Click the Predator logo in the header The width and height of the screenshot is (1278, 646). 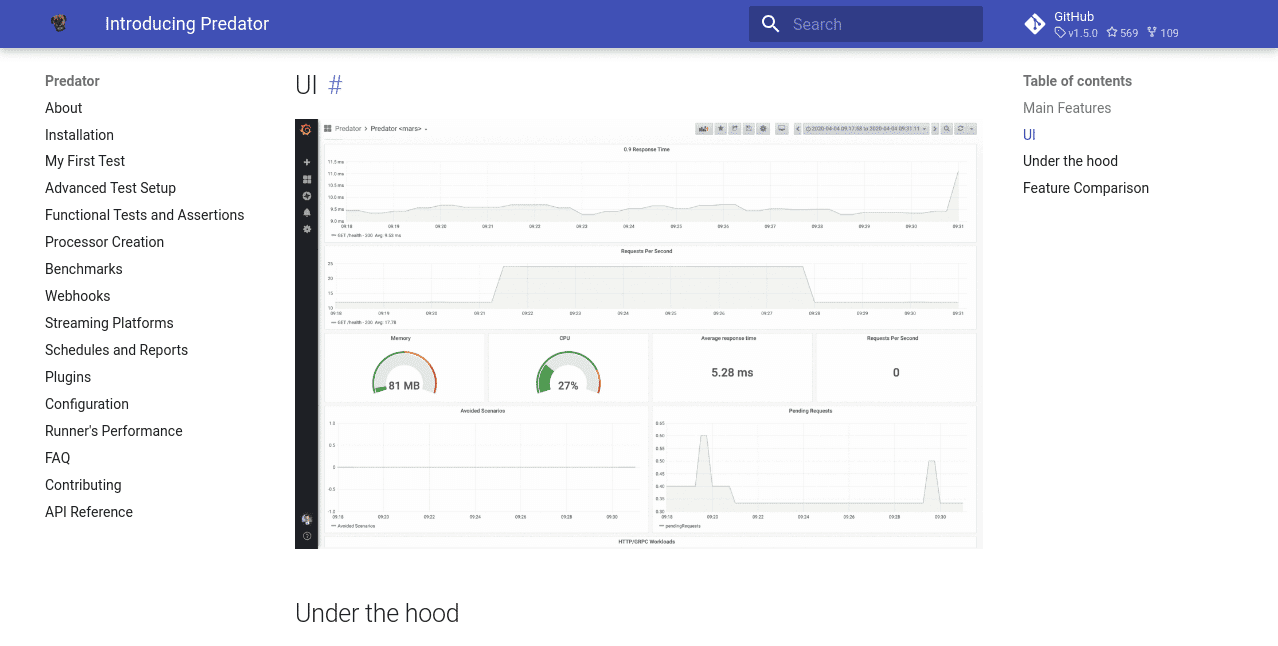(x=60, y=24)
